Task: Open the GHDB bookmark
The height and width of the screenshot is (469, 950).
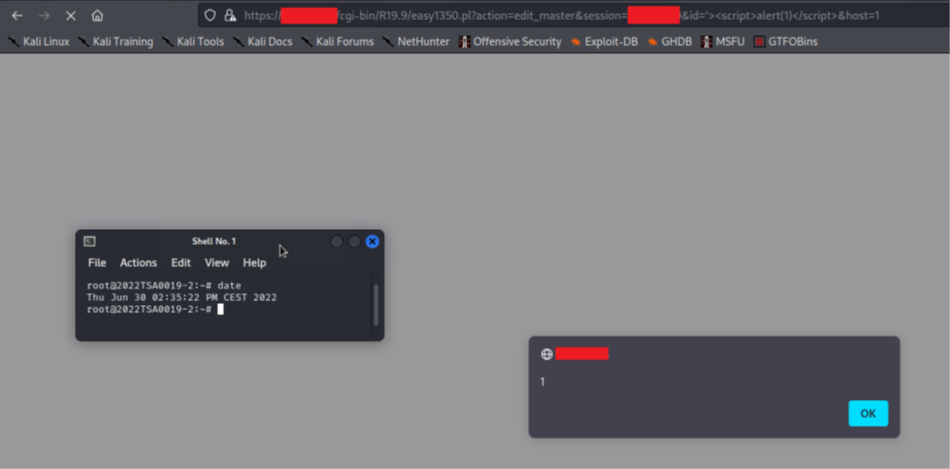Action: click(669, 42)
